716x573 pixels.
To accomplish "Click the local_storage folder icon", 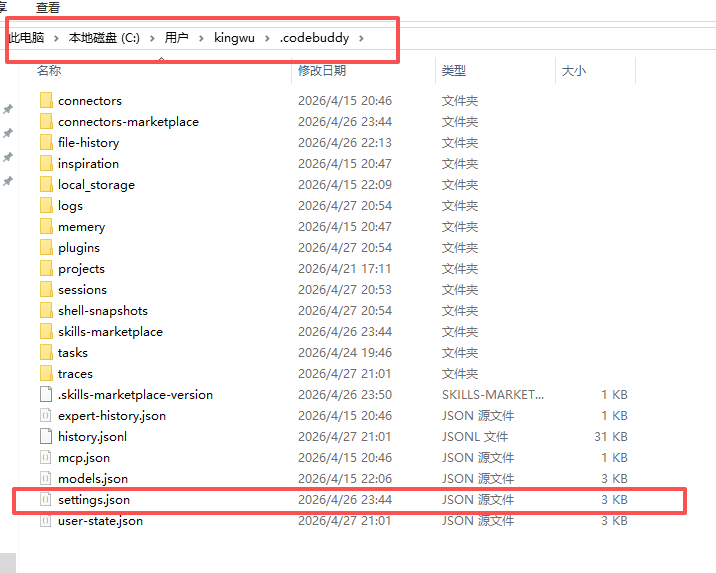I will coord(46,184).
